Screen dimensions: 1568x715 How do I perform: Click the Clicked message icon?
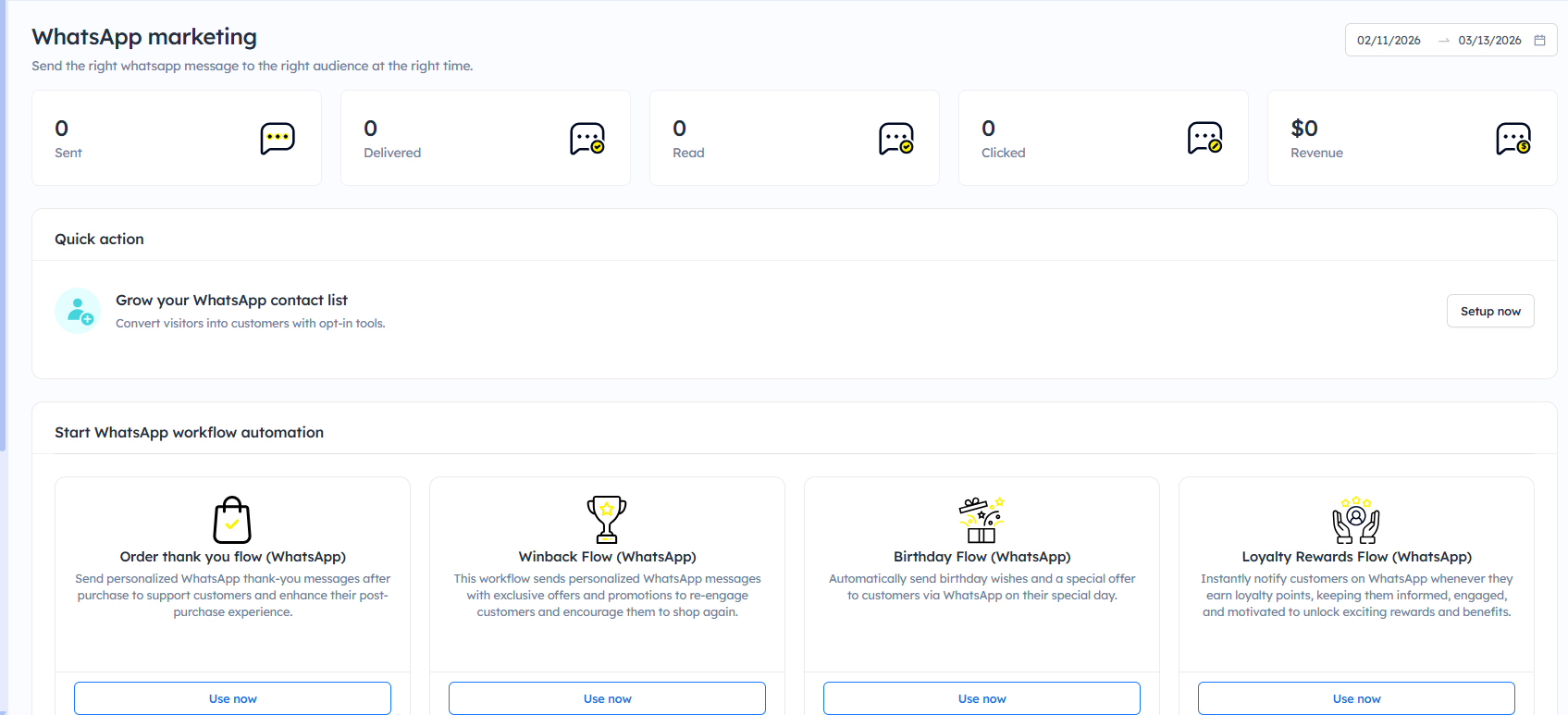pos(1204,138)
